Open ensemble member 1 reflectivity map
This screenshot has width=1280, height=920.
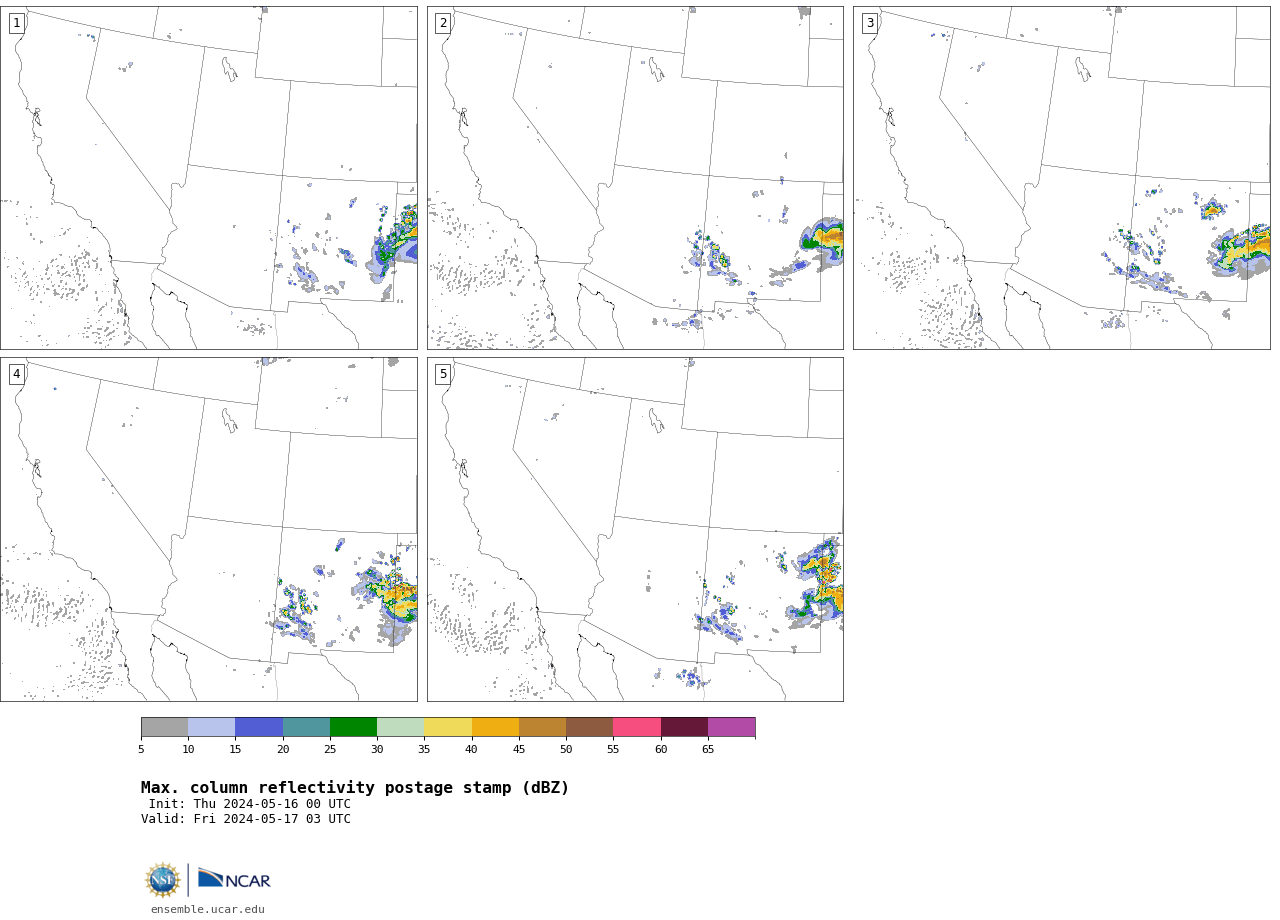209,178
